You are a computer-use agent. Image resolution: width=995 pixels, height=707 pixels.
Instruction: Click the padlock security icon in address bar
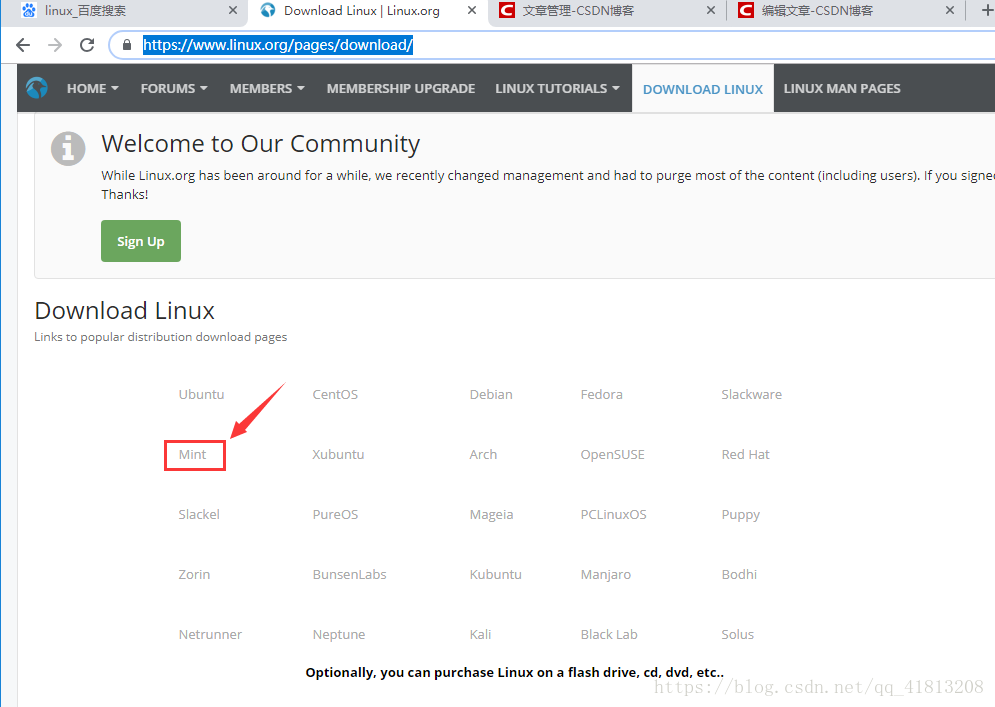(127, 45)
